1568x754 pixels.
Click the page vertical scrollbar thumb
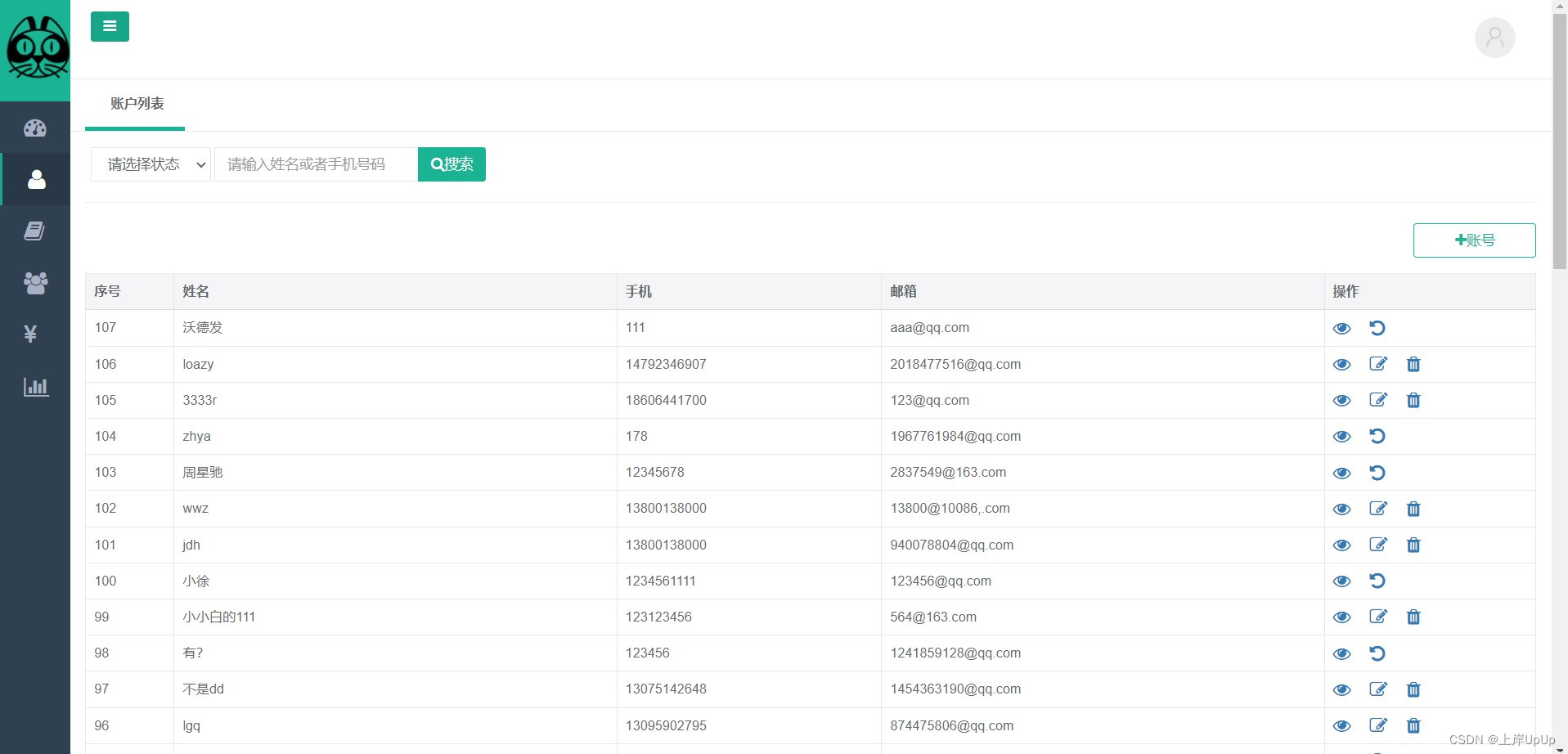[x=1560, y=141]
